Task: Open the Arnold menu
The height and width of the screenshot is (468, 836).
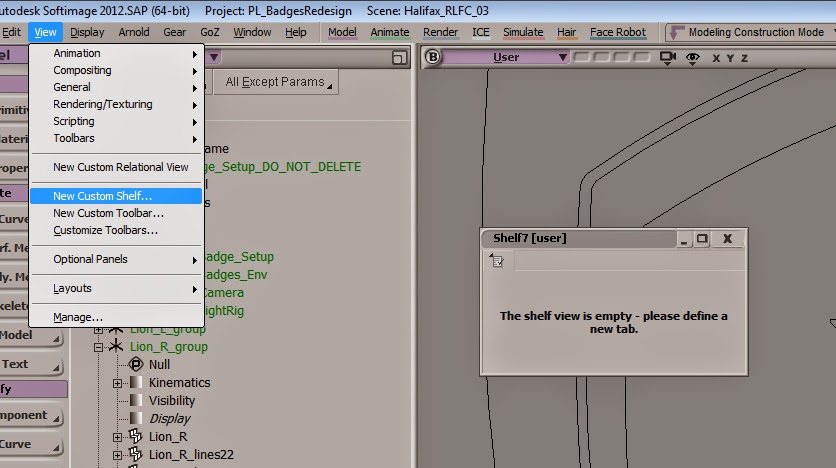Action: (134, 33)
